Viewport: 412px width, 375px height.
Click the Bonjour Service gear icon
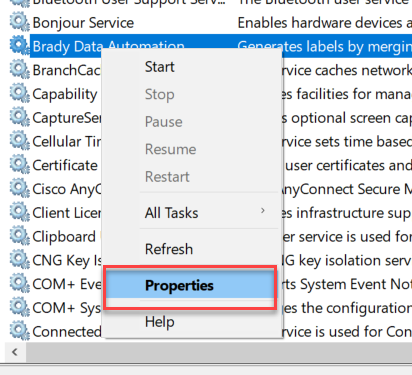click(19, 23)
